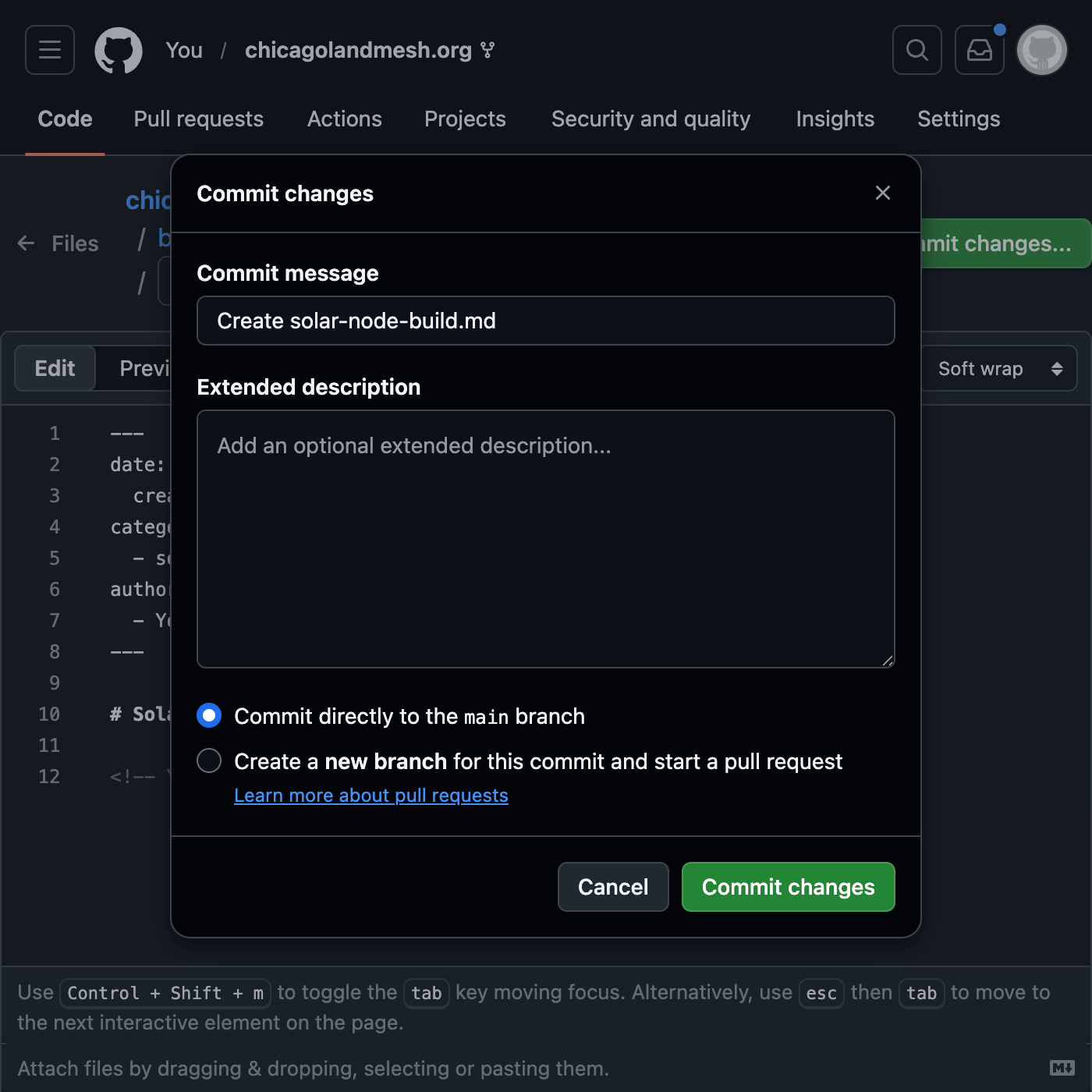
Task: Click the extended description text area
Action: tap(545, 538)
